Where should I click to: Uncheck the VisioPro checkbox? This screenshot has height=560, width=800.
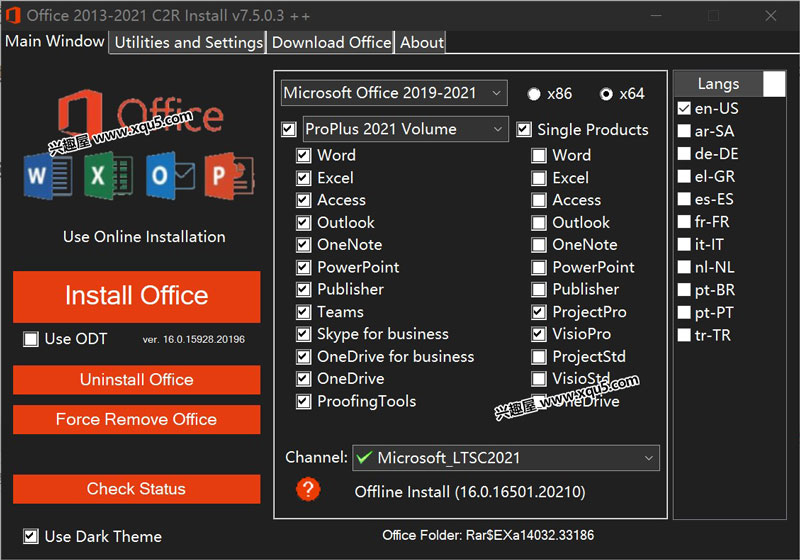(539, 334)
